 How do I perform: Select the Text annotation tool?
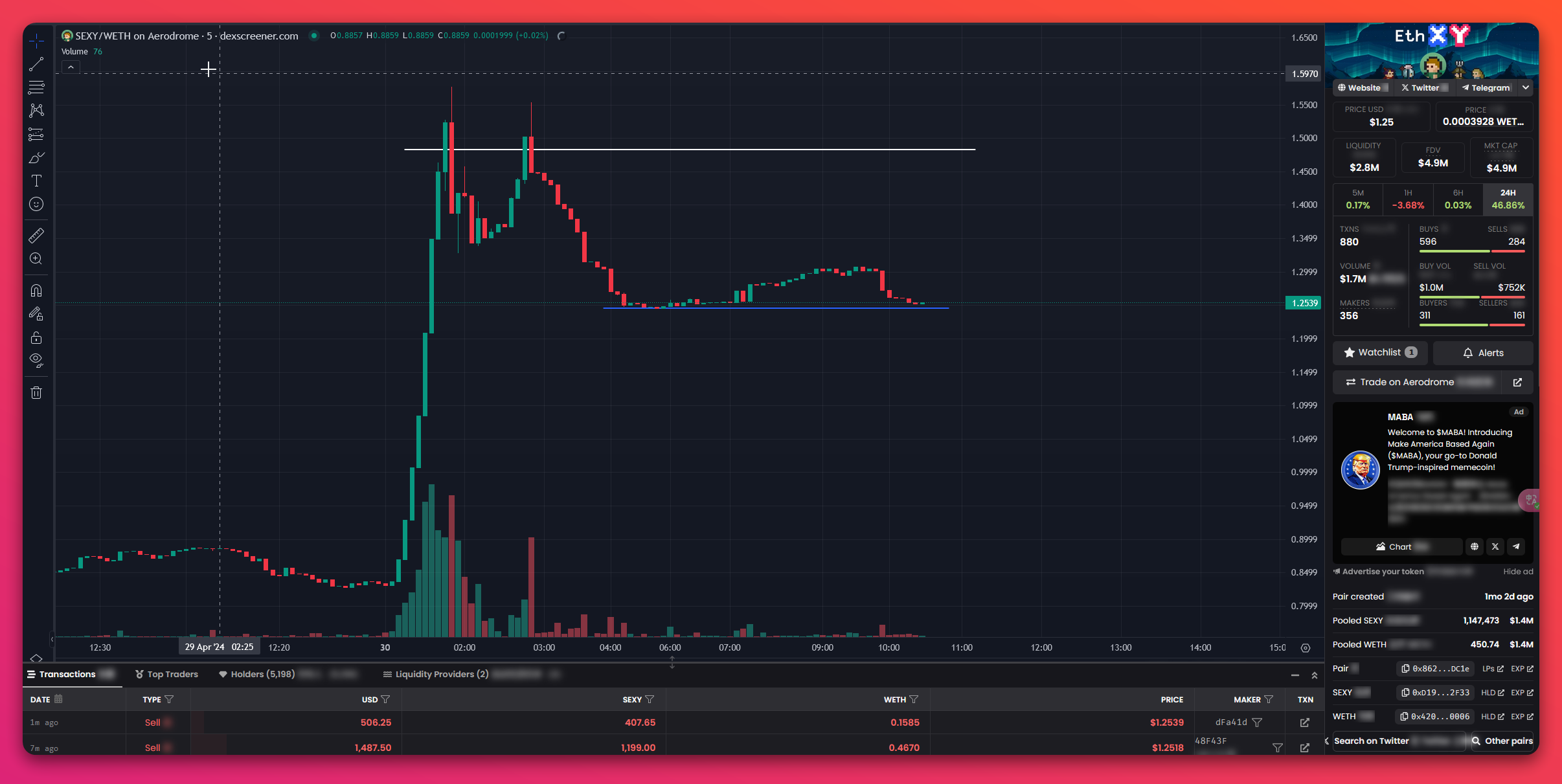[x=36, y=181]
